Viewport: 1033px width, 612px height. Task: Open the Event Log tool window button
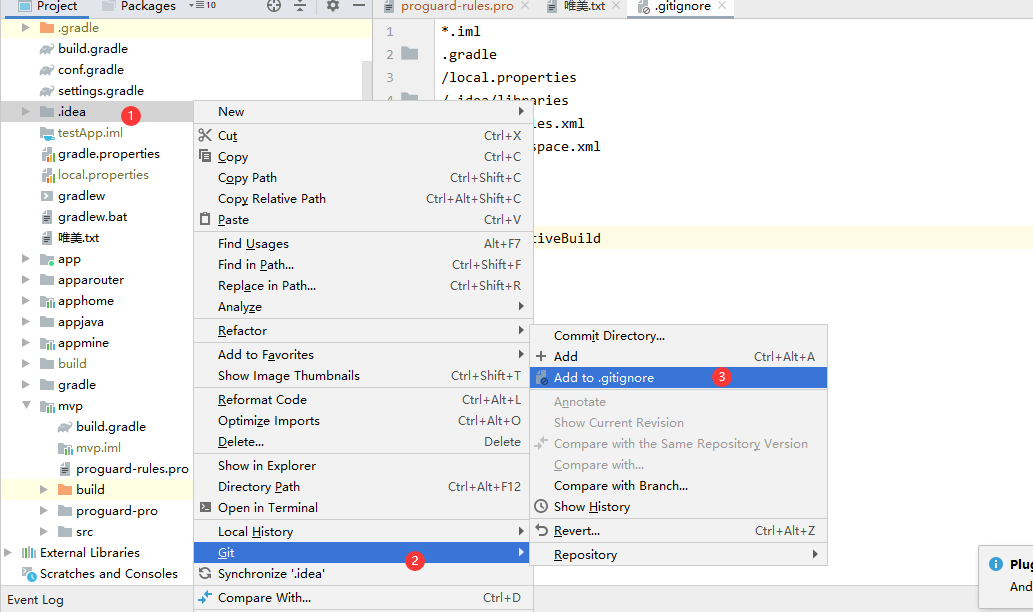click(x=36, y=599)
